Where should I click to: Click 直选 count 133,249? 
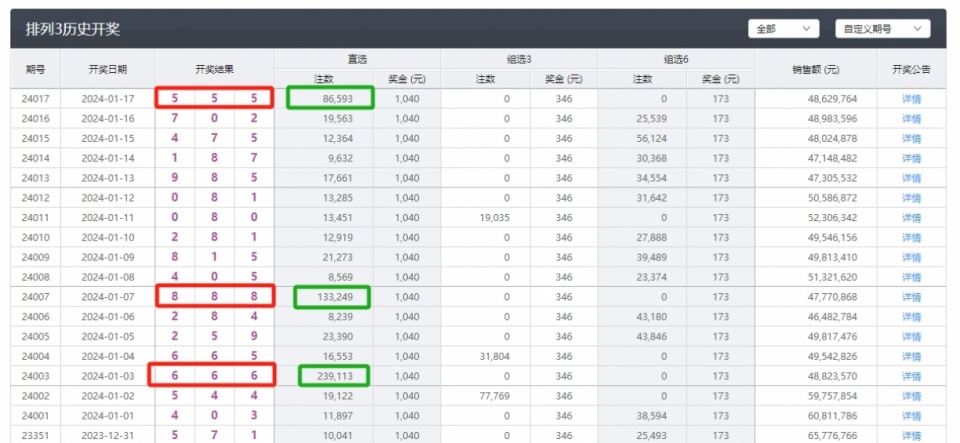[x=336, y=297]
